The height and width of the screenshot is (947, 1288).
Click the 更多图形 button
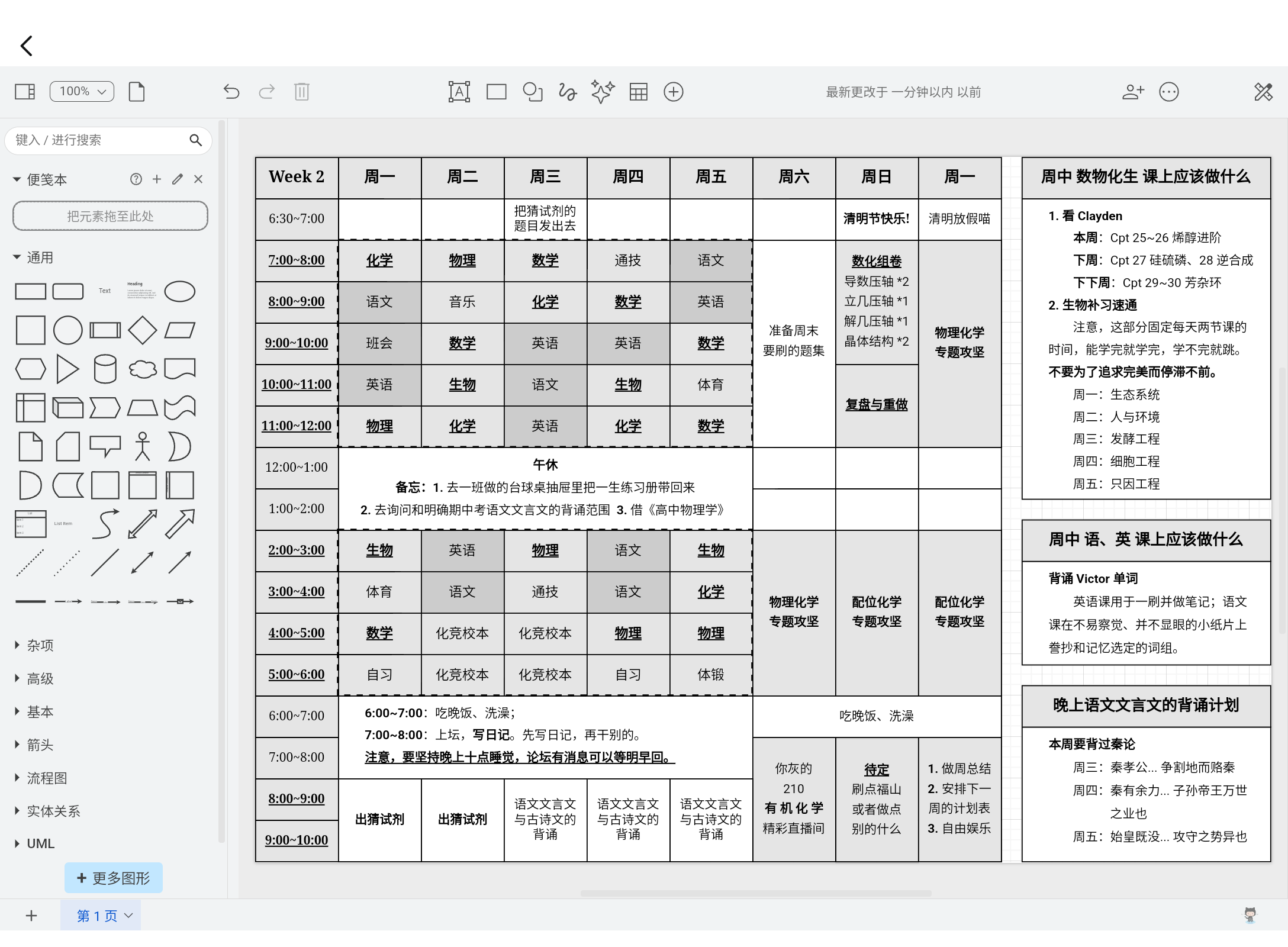click(x=113, y=878)
